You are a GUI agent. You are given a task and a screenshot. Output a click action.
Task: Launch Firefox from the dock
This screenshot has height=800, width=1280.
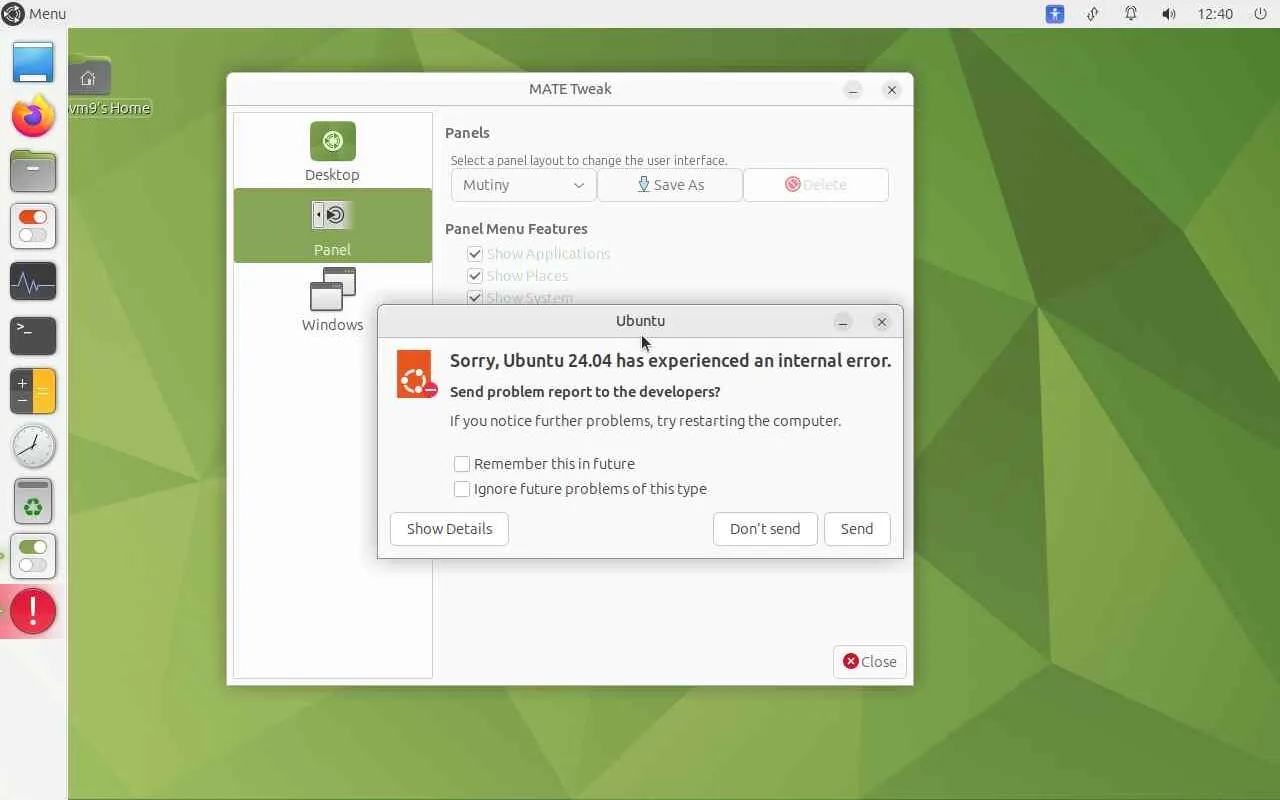(33, 117)
